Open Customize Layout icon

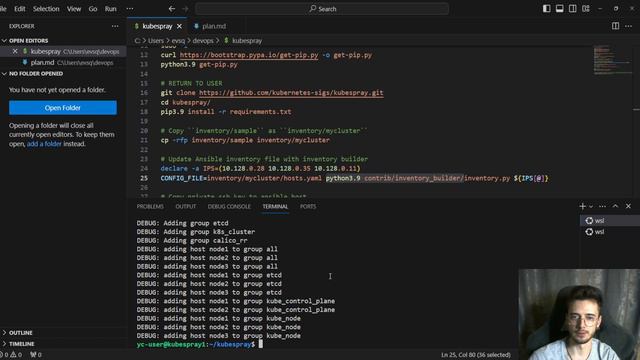(586, 9)
